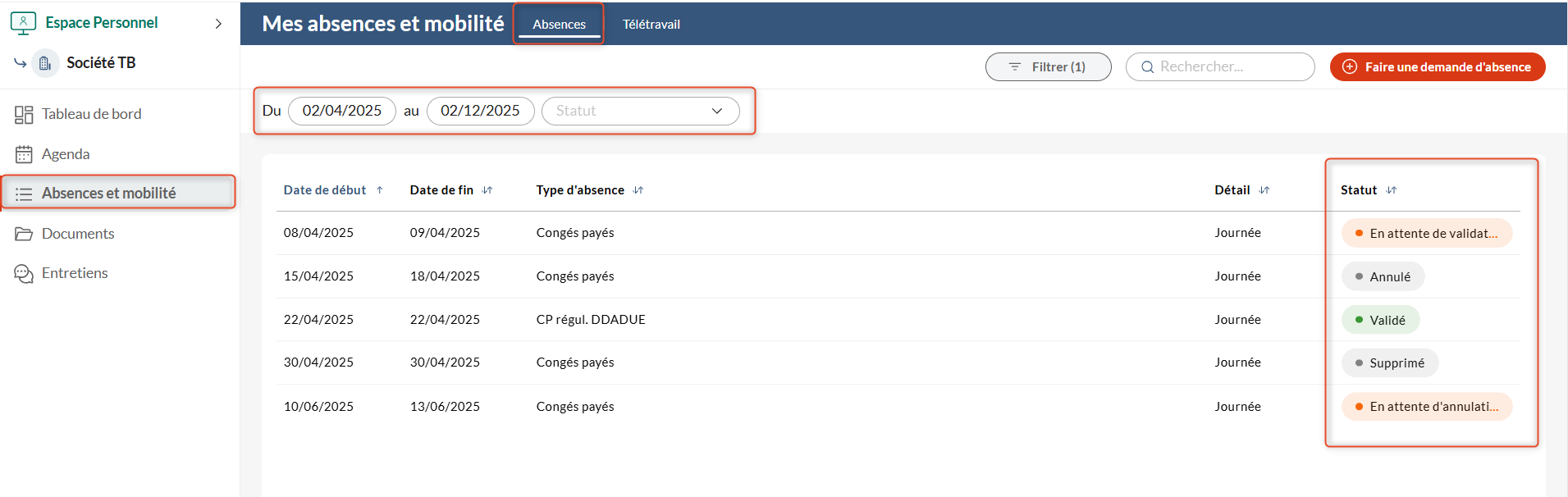Click the Date de fin column header
Image resolution: width=1568 pixels, height=497 pixels.
pyautogui.click(x=441, y=190)
